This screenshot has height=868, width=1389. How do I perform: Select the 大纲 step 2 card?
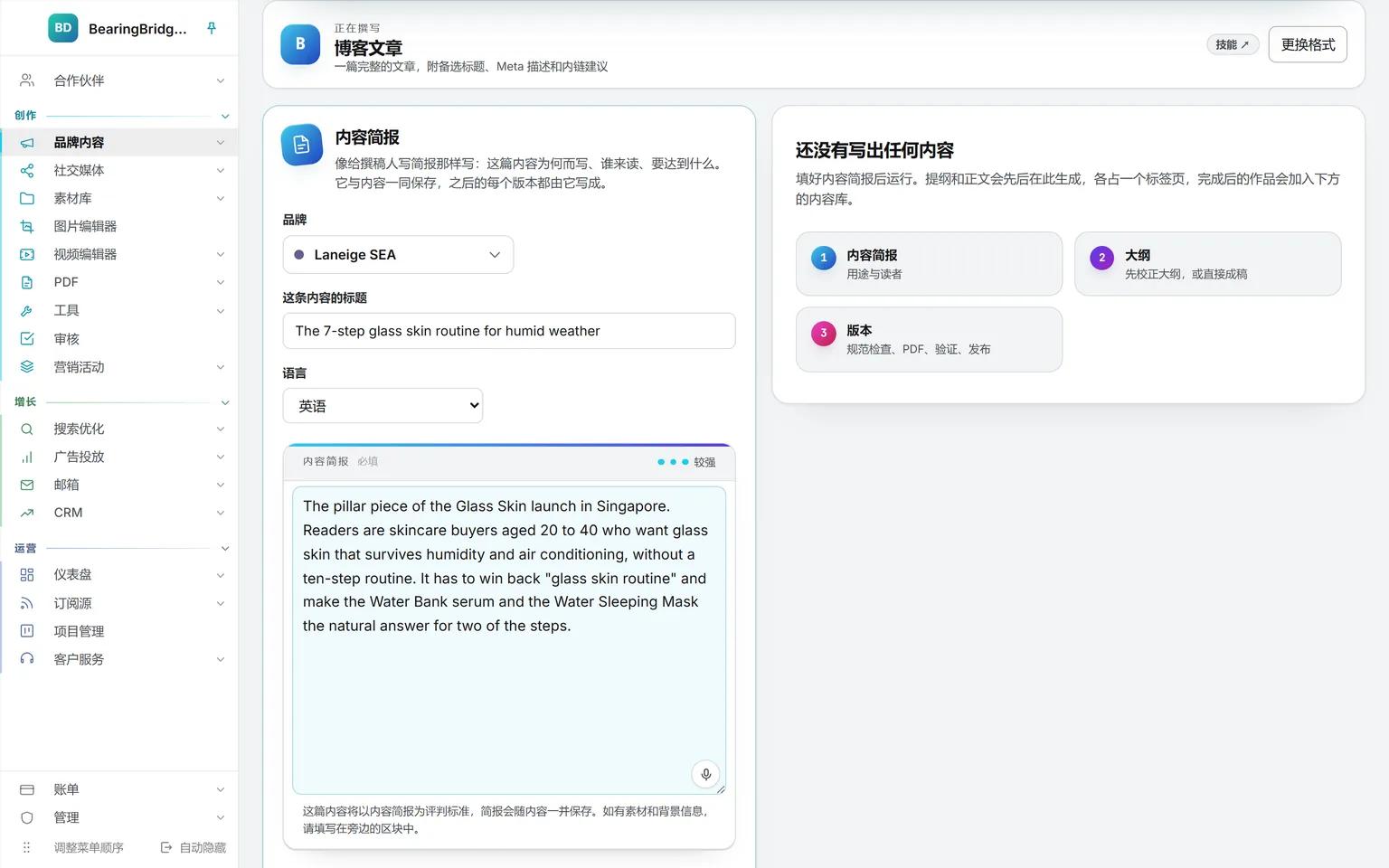pyautogui.click(x=1207, y=264)
